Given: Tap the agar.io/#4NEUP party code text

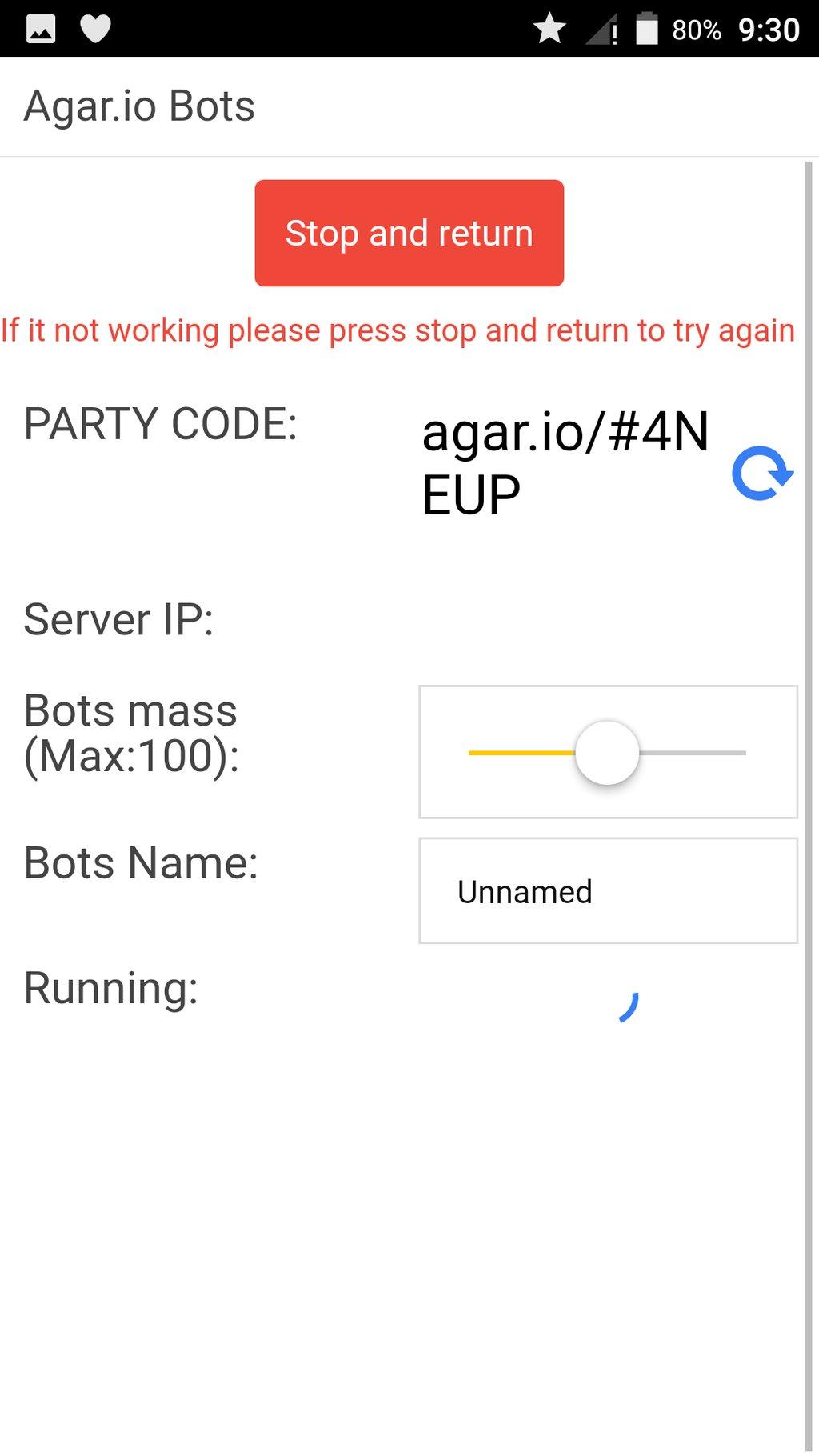Looking at the screenshot, I should [x=565, y=463].
